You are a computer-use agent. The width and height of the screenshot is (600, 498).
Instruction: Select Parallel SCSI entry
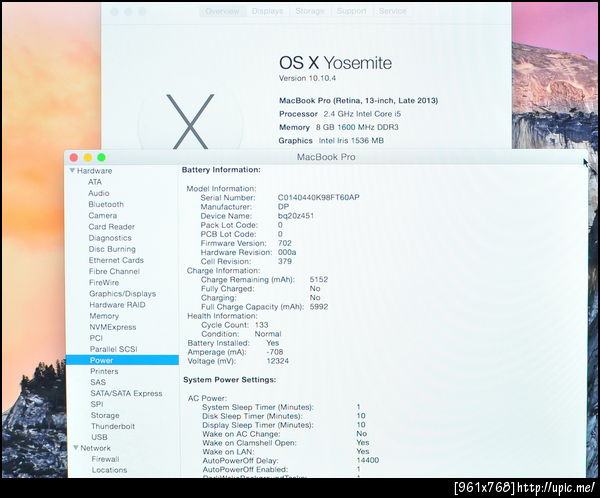tap(114, 349)
